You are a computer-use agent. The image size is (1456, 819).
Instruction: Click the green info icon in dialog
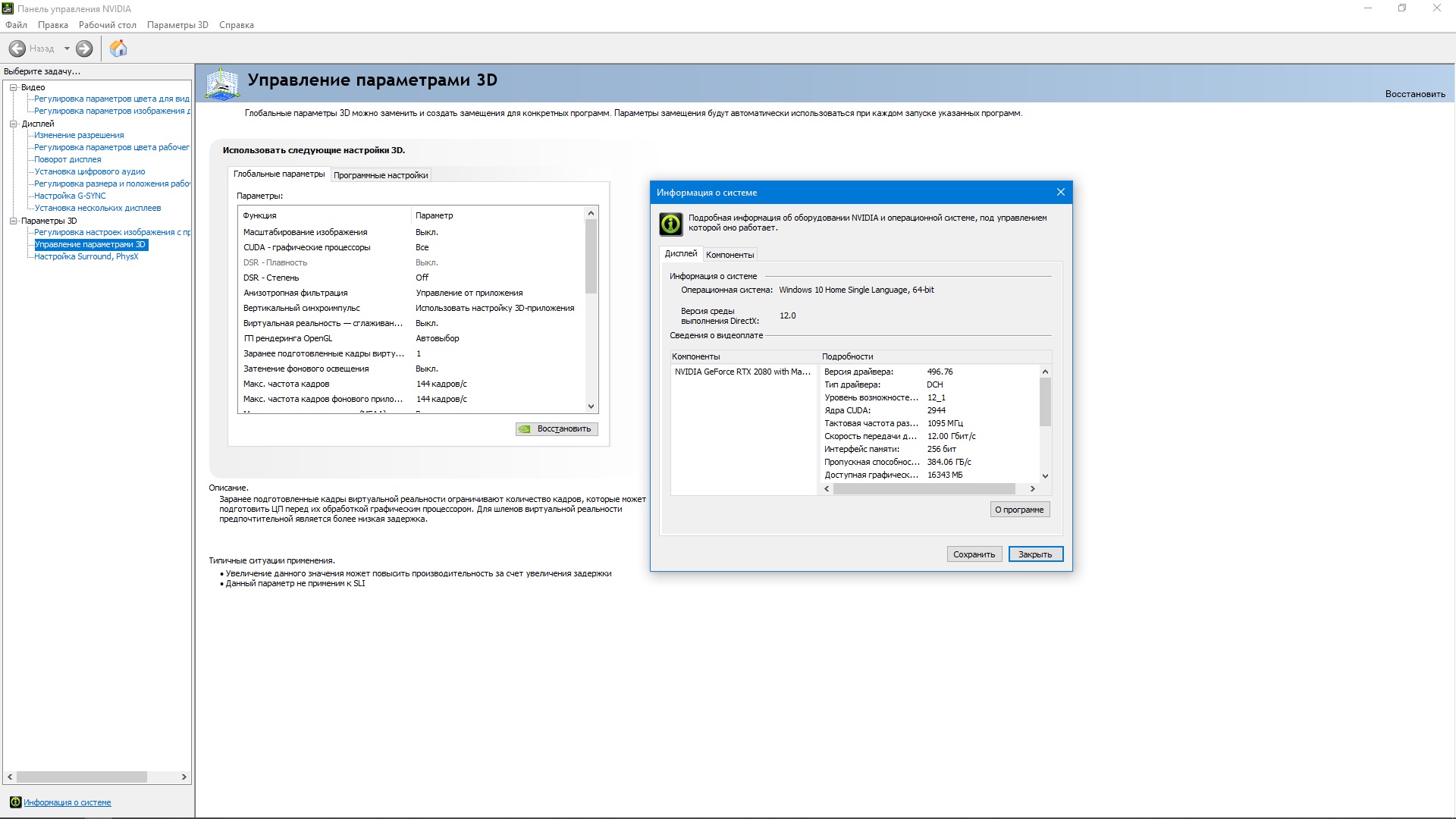pyautogui.click(x=670, y=224)
